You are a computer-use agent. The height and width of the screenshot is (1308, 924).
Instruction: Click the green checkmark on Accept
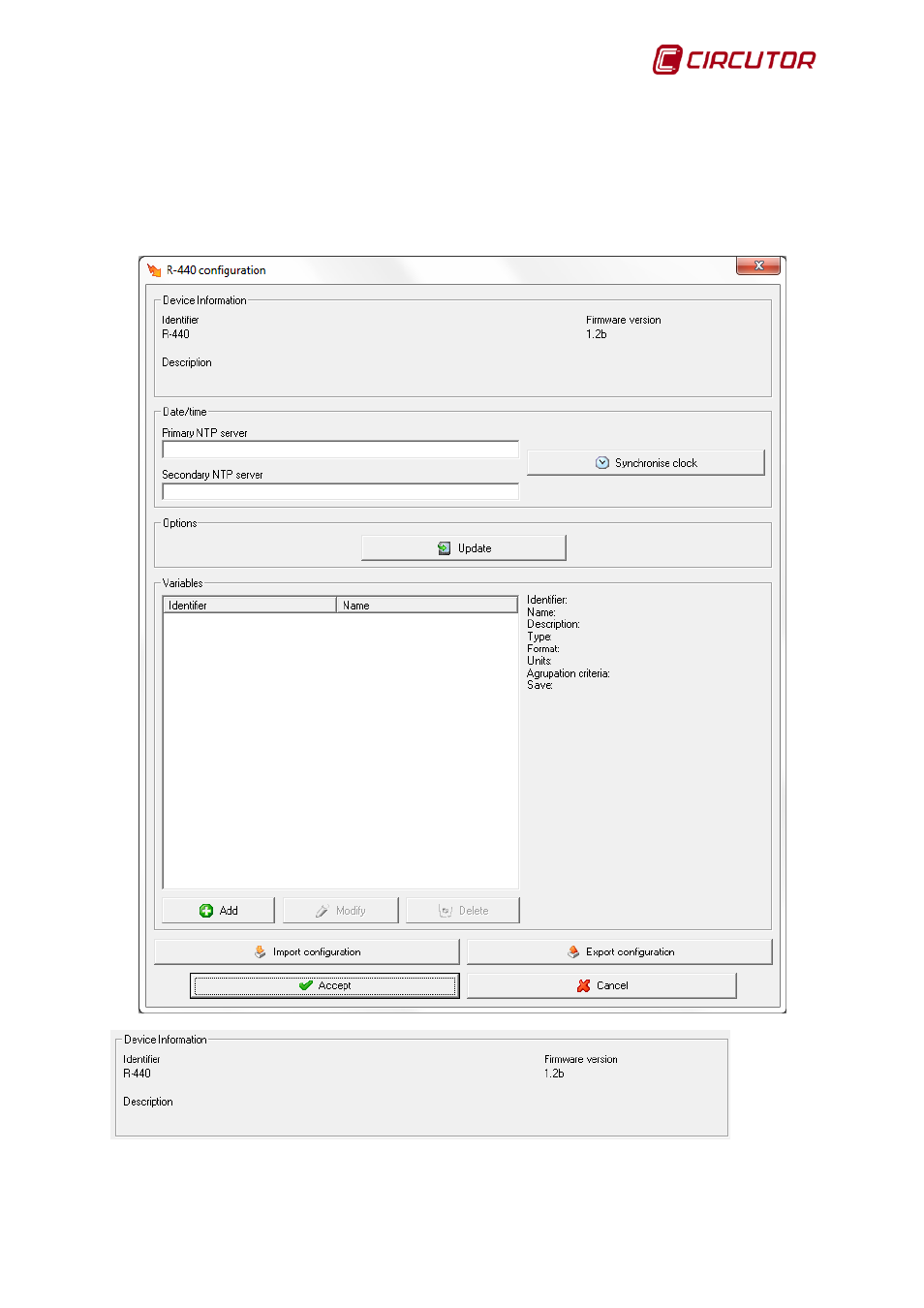coord(306,985)
